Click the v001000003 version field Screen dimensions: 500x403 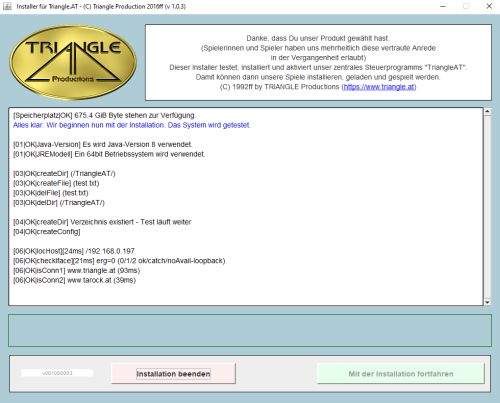57,373
